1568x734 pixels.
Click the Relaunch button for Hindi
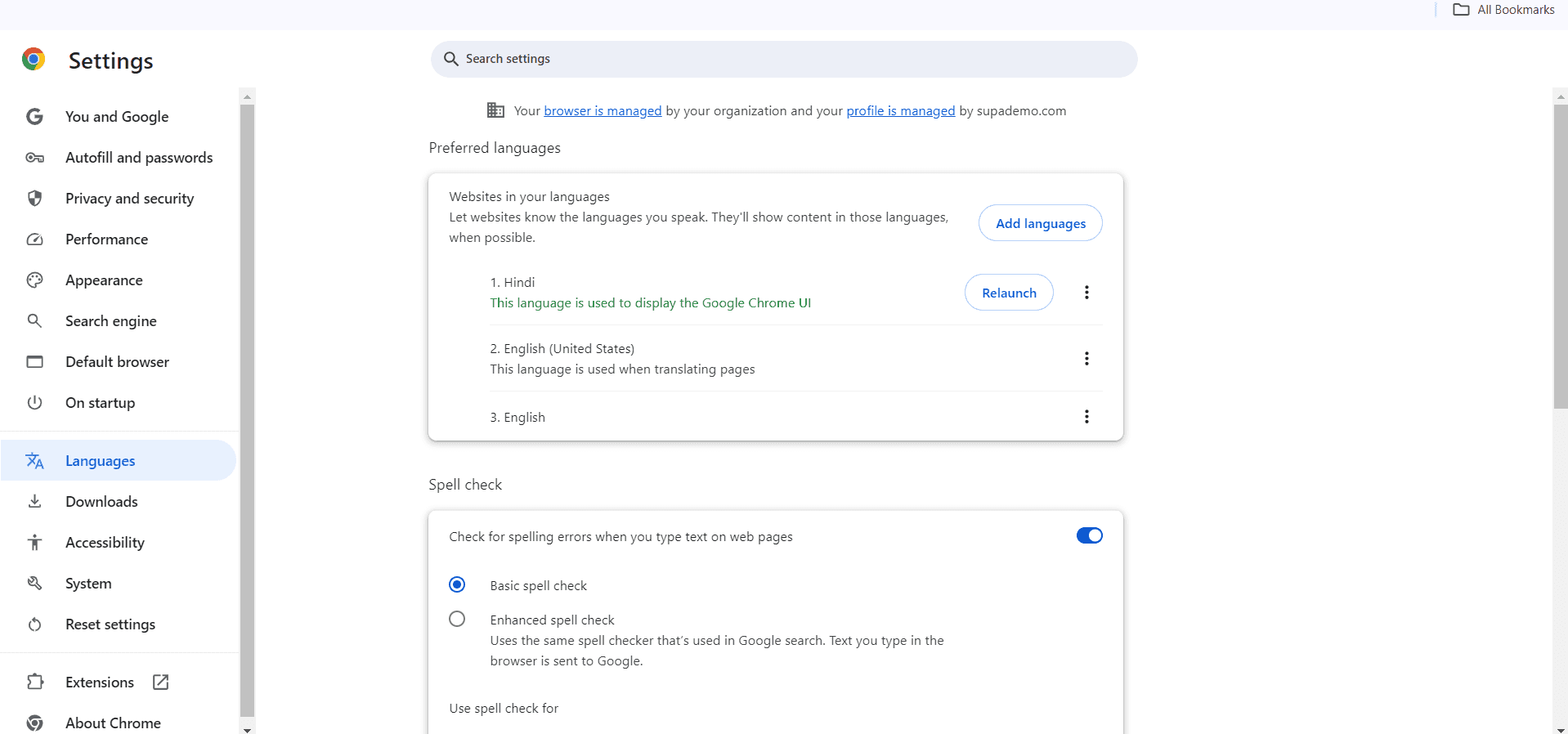pyautogui.click(x=1009, y=293)
